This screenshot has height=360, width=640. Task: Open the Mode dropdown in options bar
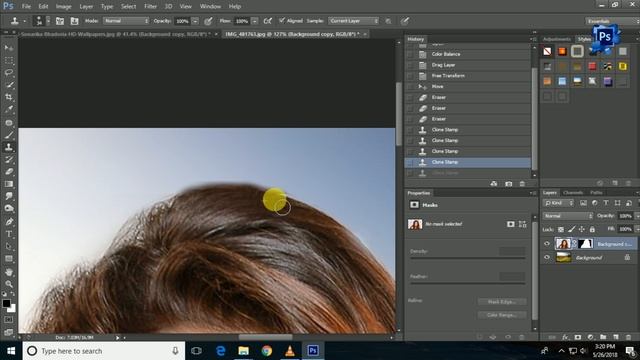pyautogui.click(x=126, y=21)
